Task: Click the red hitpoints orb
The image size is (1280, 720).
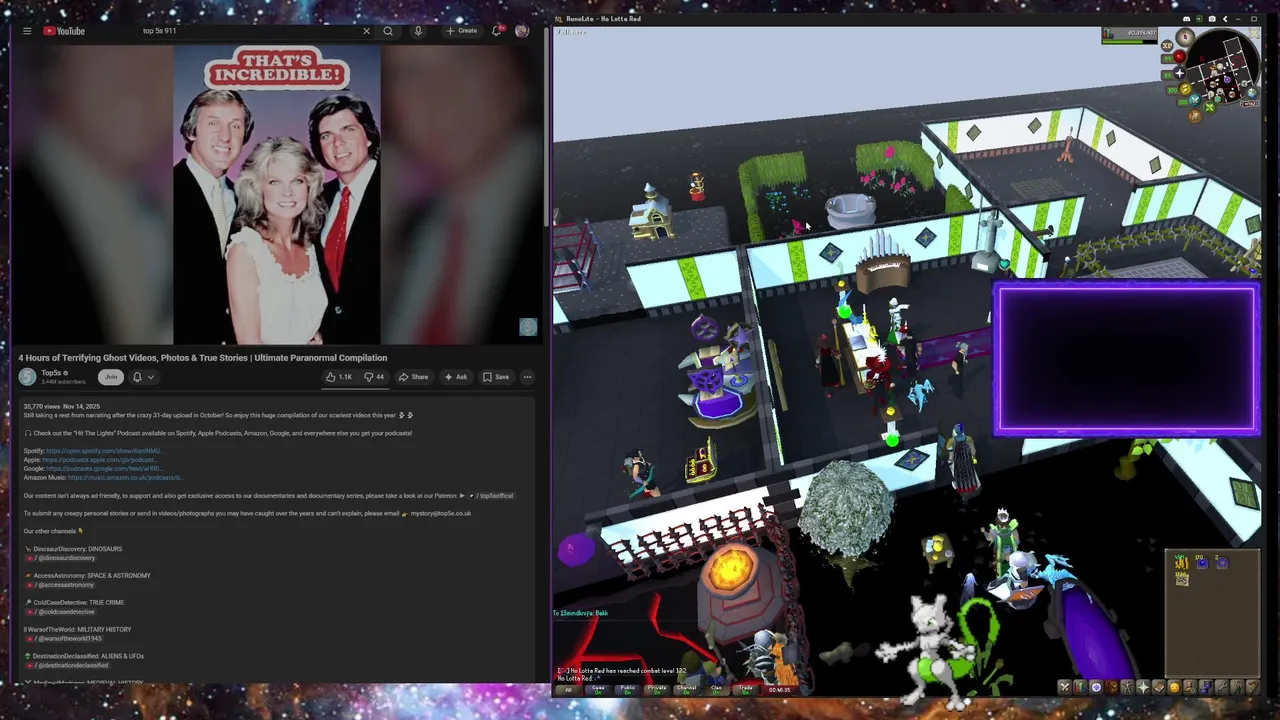Action: coord(1180,56)
